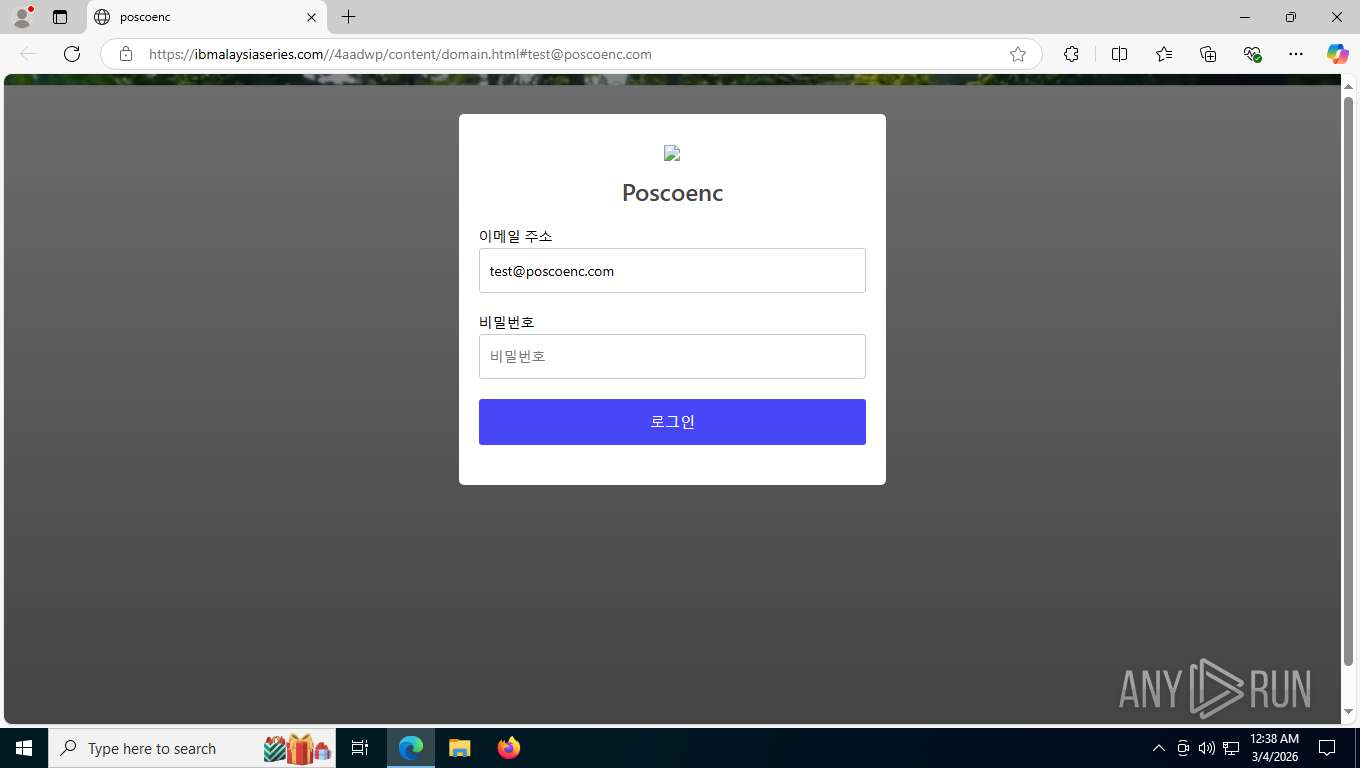Open Collections icon in toolbar
Screen dimensions: 1360x768
(1208, 54)
